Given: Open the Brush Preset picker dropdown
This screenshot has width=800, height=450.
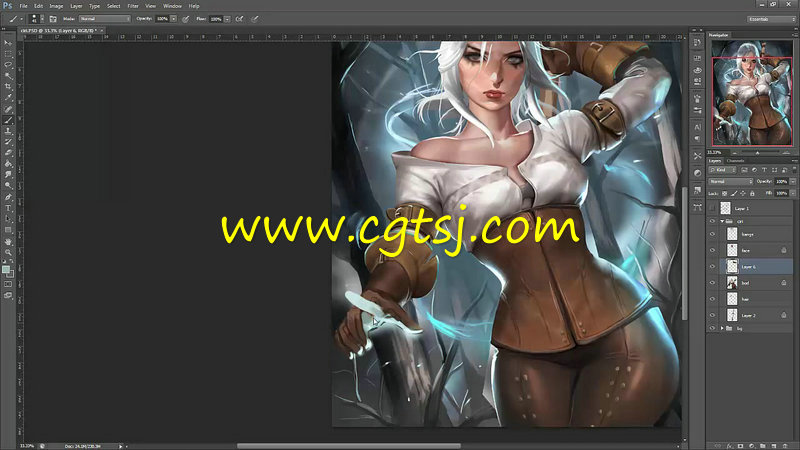Looking at the screenshot, I should click(42, 19).
